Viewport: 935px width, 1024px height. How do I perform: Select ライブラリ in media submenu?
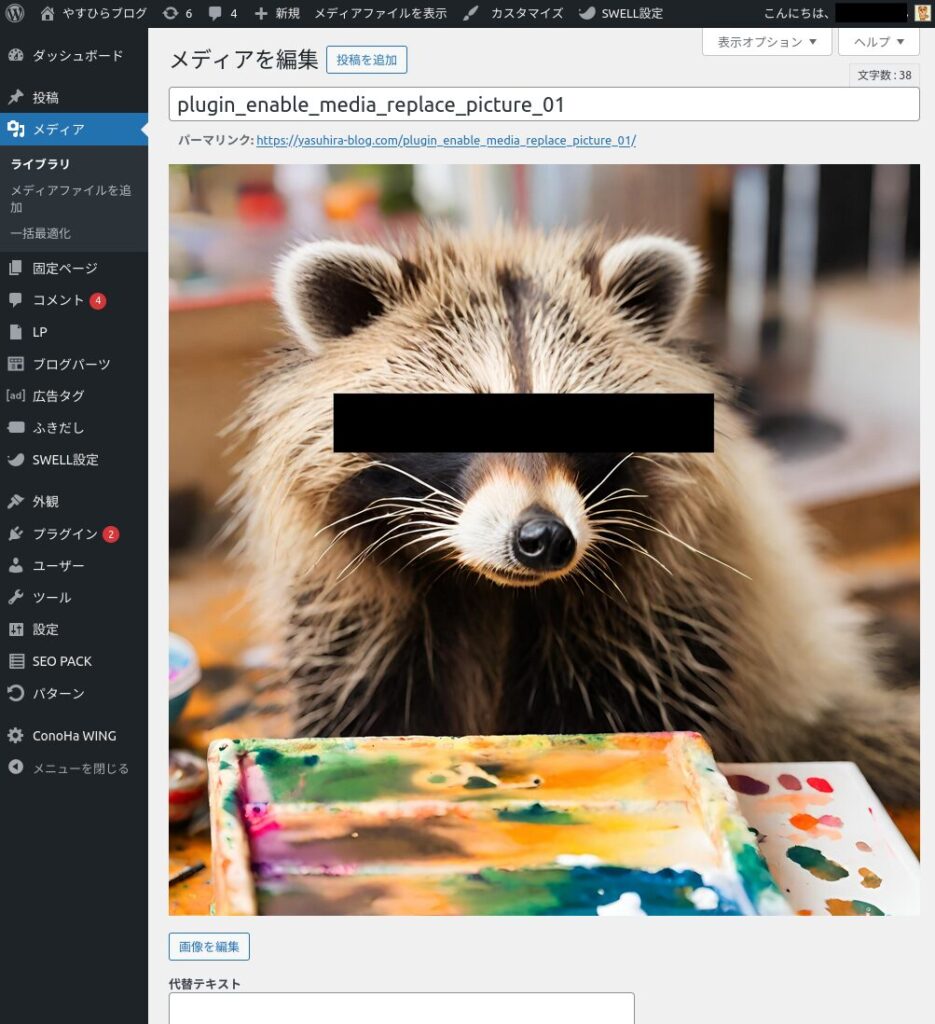pyautogui.click(x=40, y=164)
